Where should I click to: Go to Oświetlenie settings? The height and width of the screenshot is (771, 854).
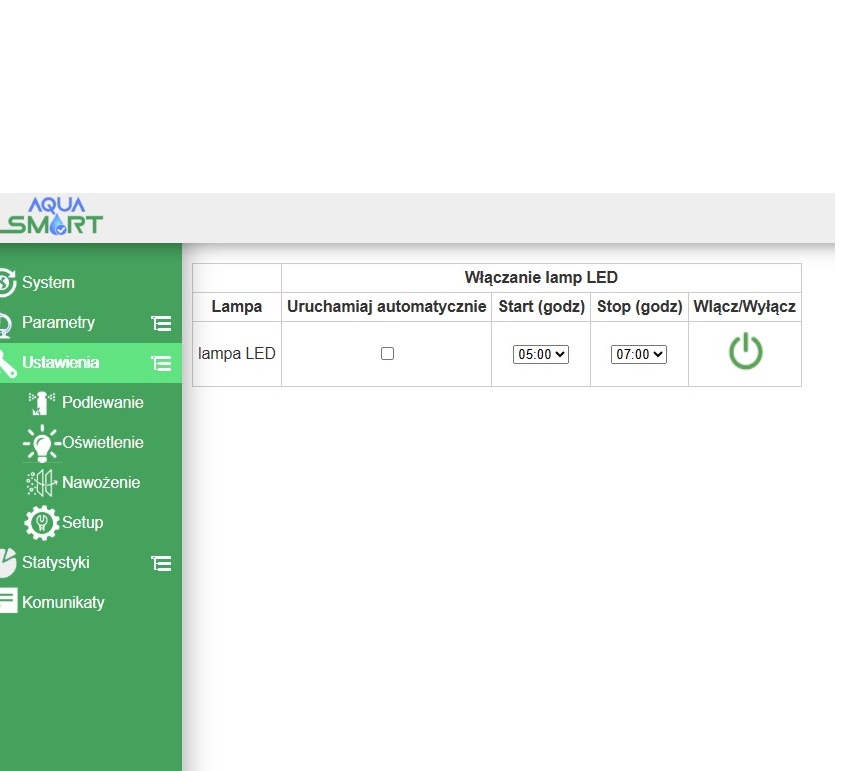tap(103, 442)
